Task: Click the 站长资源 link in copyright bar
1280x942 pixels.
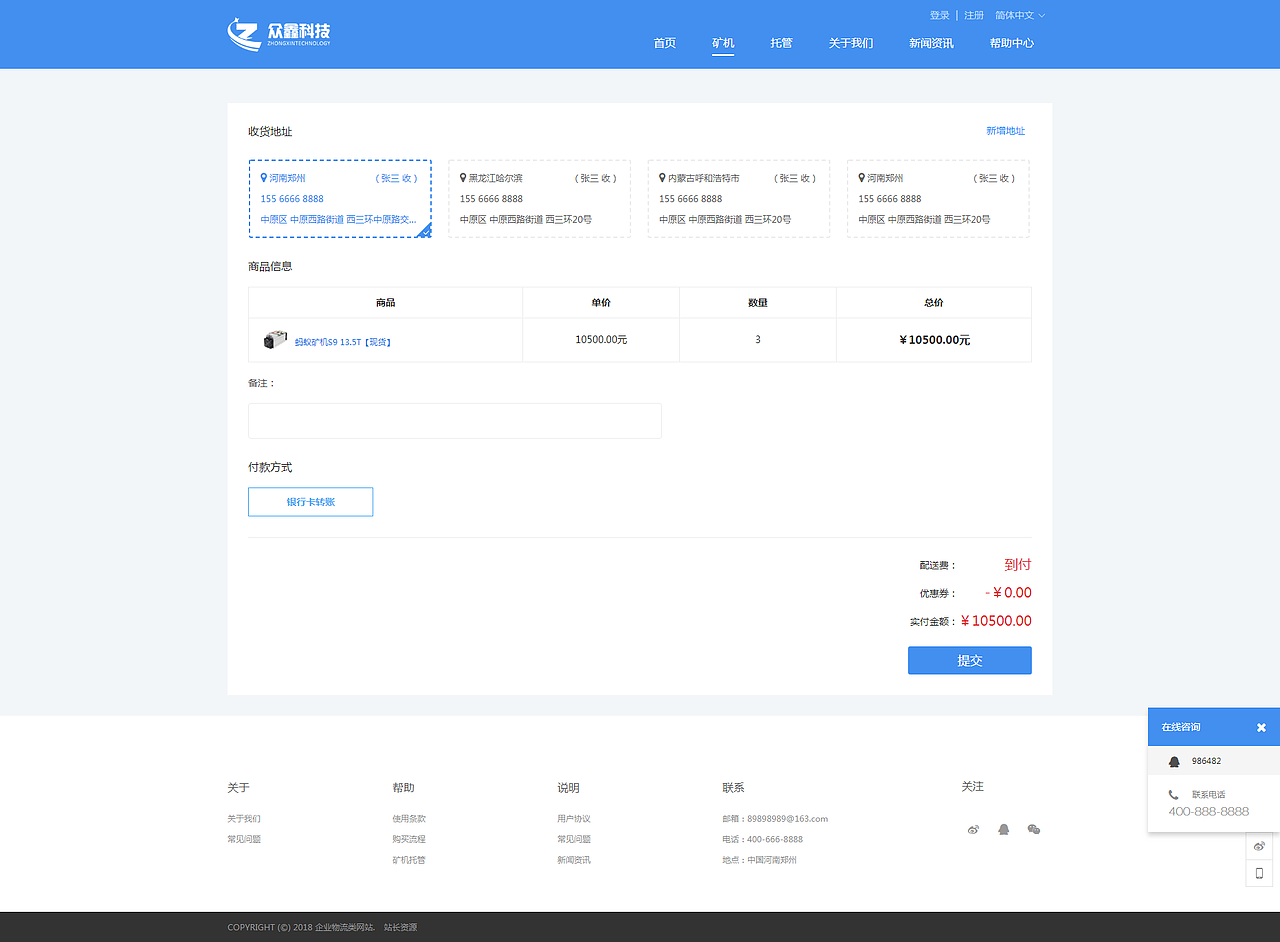Action: (x=400, y=927)
